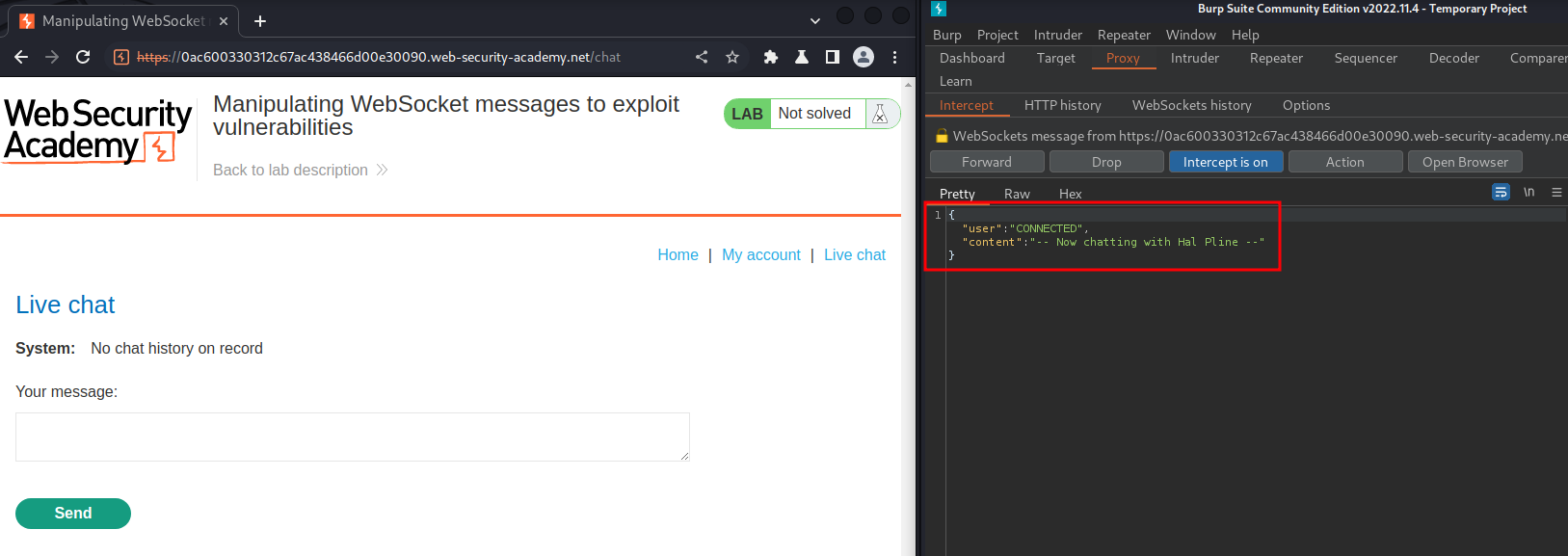Open the HTTP history sub-tab

[1063, 105]
